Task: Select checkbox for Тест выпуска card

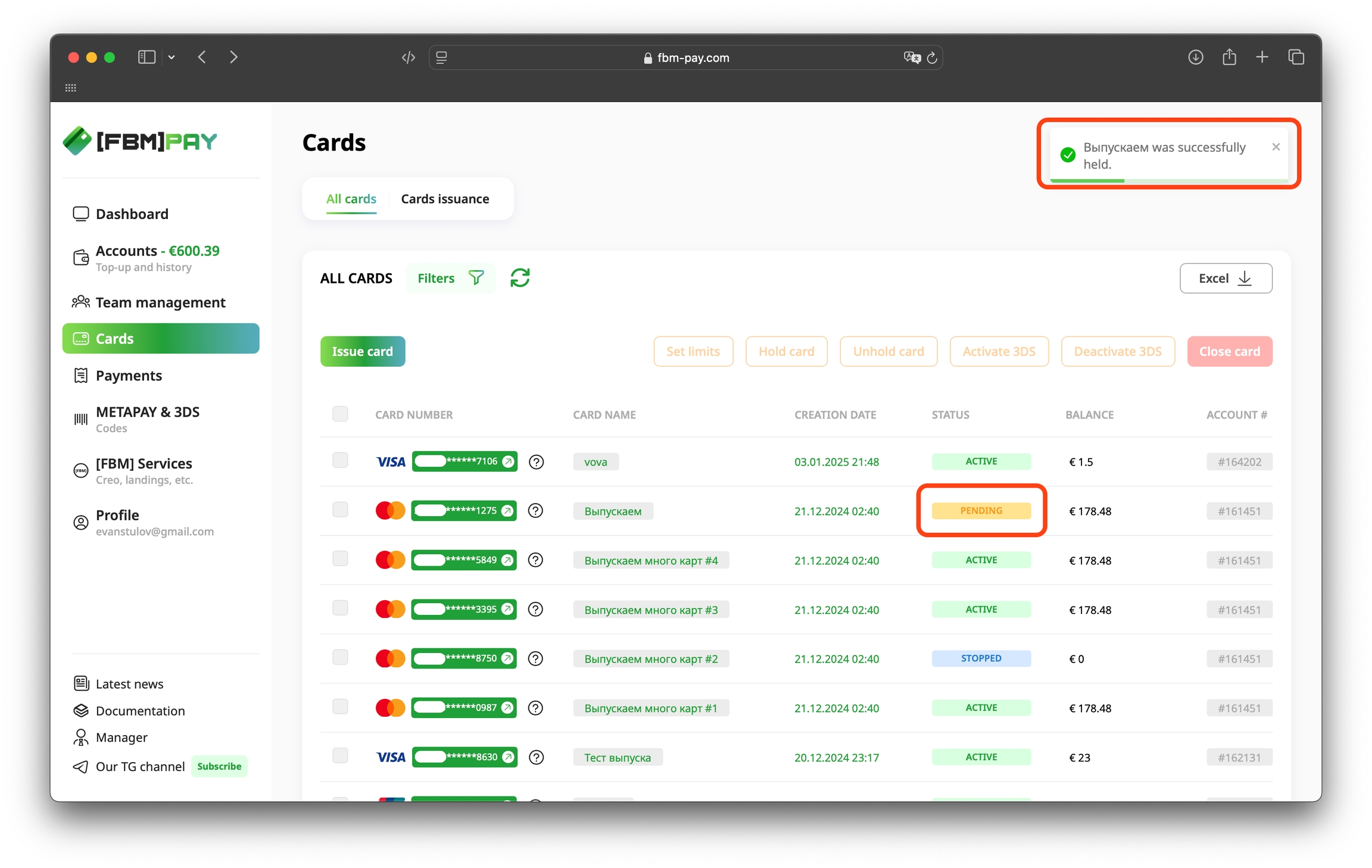Action: pyautogui.click(x=340, y=755)
